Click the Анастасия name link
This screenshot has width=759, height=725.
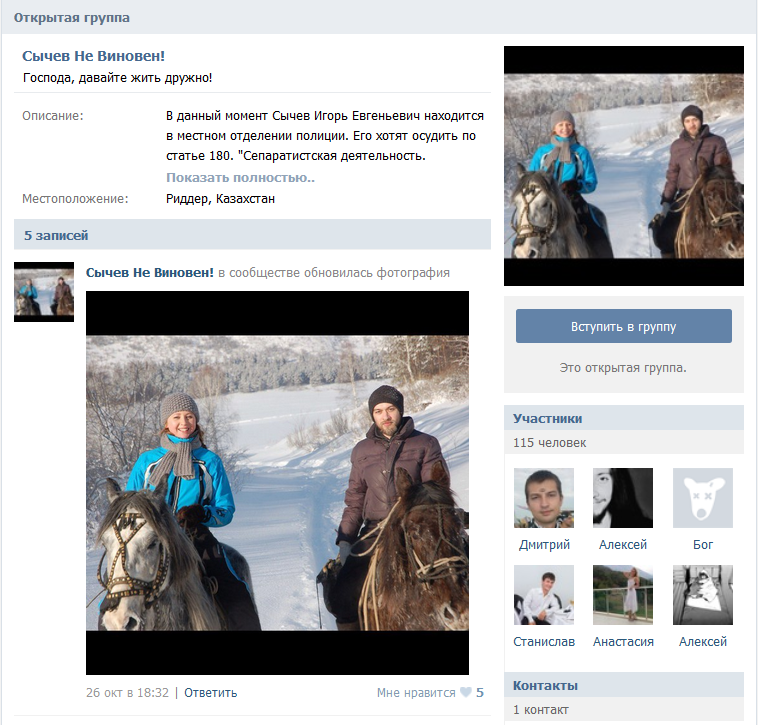(x=623, y=641)
